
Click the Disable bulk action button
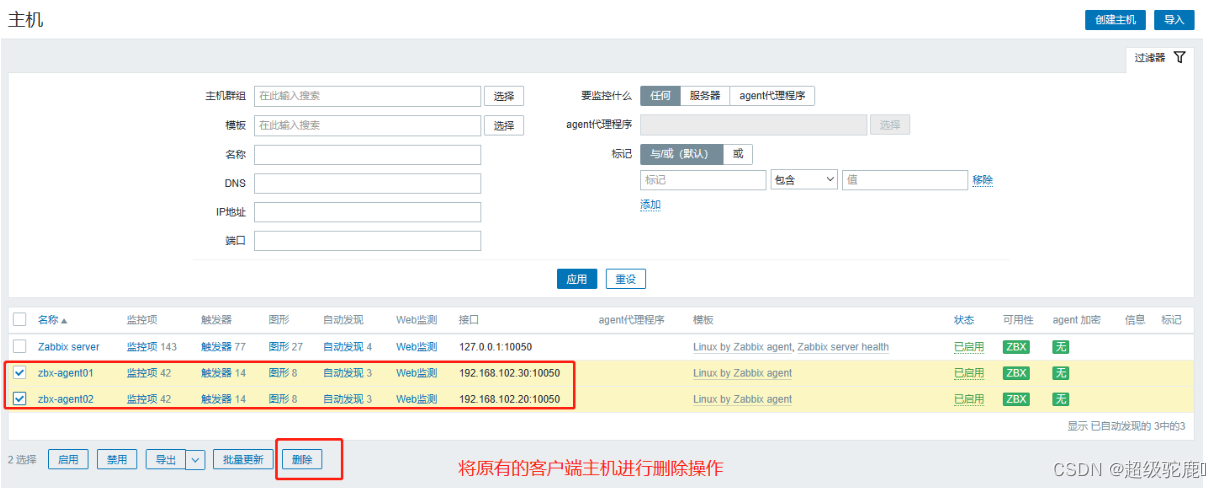tap(117, 460)
